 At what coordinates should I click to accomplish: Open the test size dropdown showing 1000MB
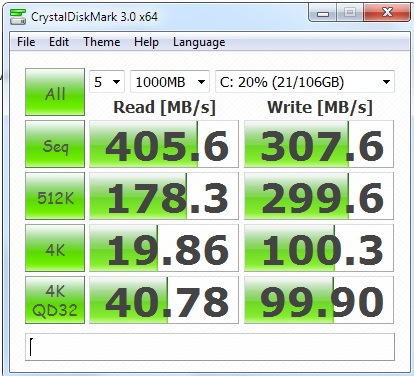coord(170,81)
